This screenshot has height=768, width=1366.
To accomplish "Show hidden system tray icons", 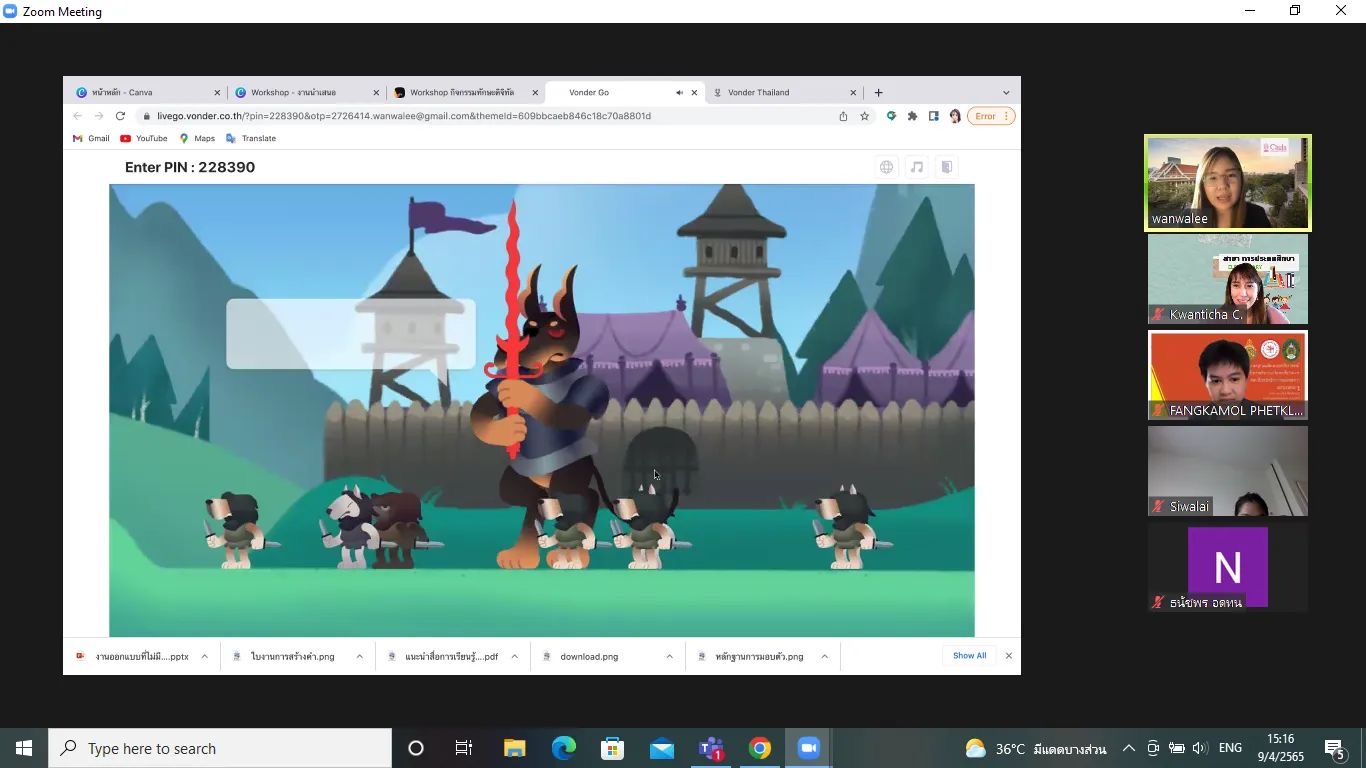I will click(x=1129, y=748).
